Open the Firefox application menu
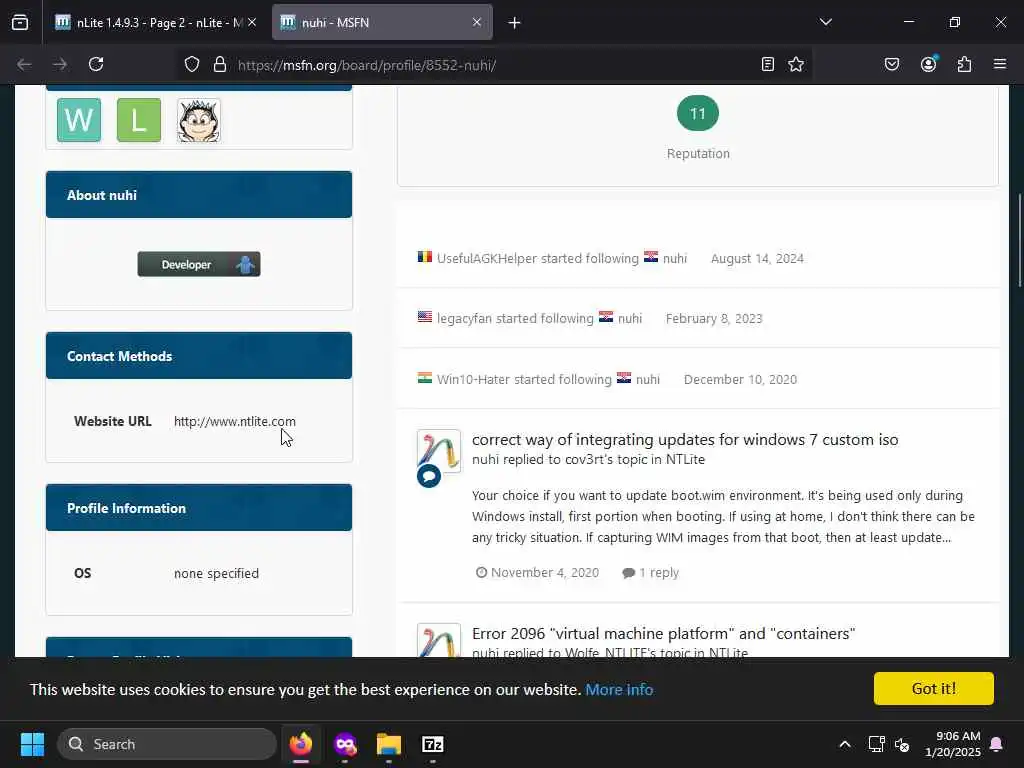 [x=1000, y=64]
